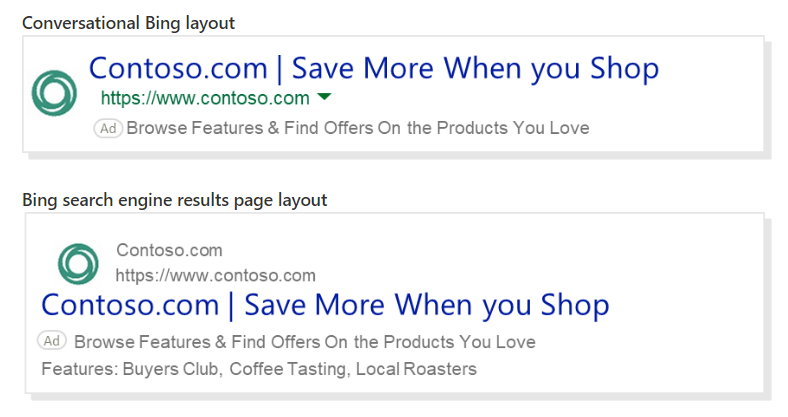Click the Contoso logo in search results layout

[x=78, y=264]
